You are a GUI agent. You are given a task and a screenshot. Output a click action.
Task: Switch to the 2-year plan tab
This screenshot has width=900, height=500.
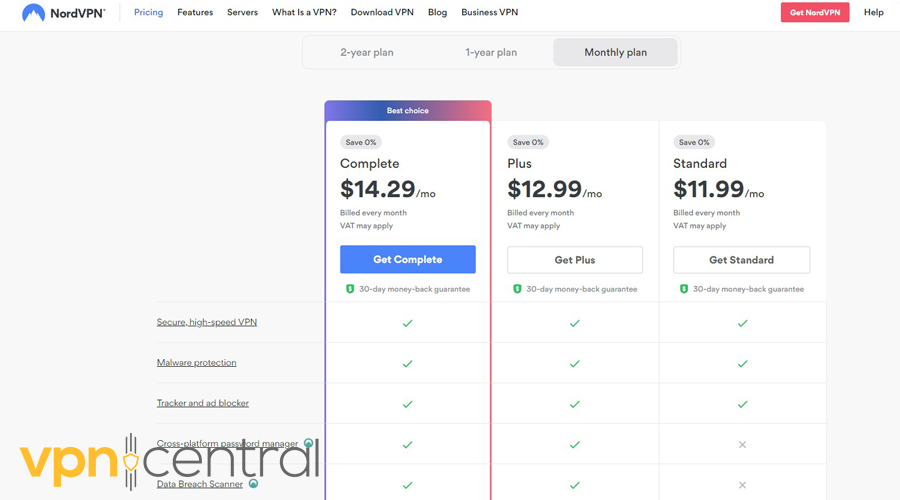pyautogui.click(x=367, y=52)
